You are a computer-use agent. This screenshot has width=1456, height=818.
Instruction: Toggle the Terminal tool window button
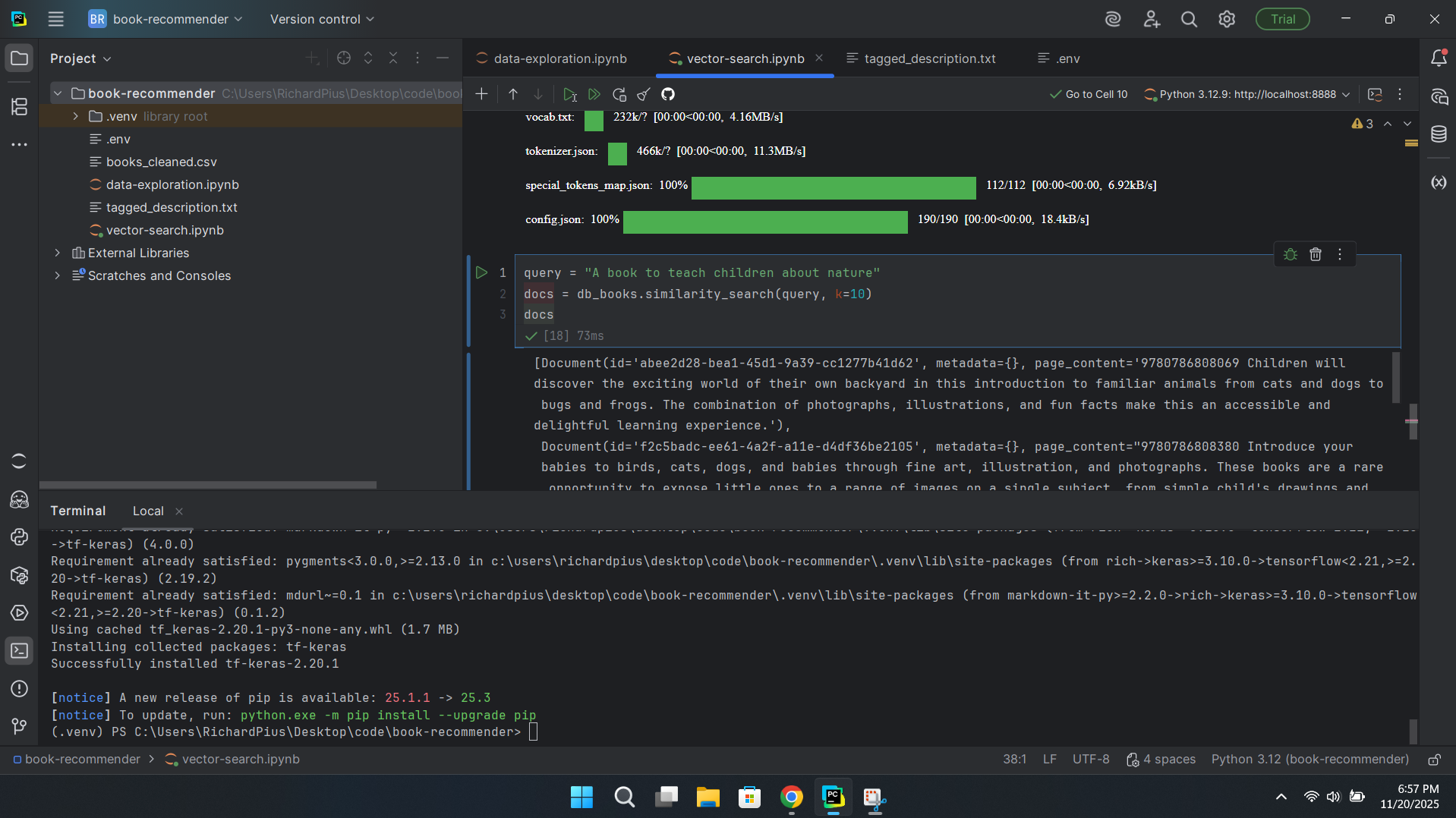coord(19,651)
